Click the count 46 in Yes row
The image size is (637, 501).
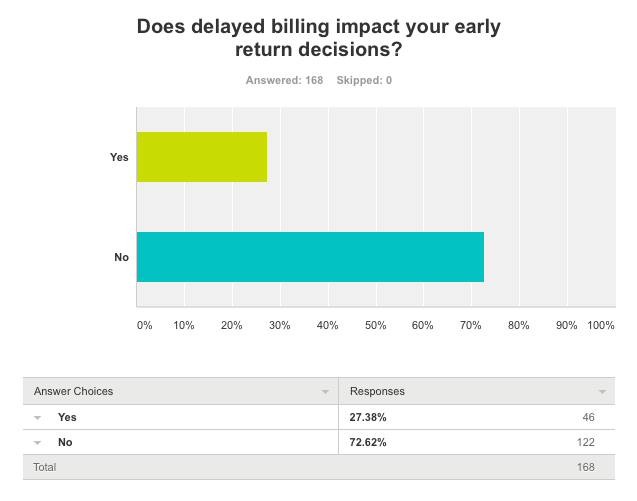(587, 417)
